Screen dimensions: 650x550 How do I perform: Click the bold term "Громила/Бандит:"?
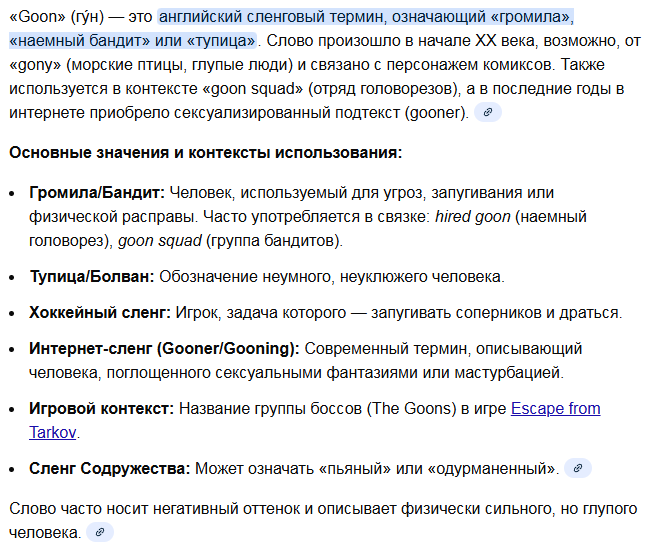click(x=97, y=192)
